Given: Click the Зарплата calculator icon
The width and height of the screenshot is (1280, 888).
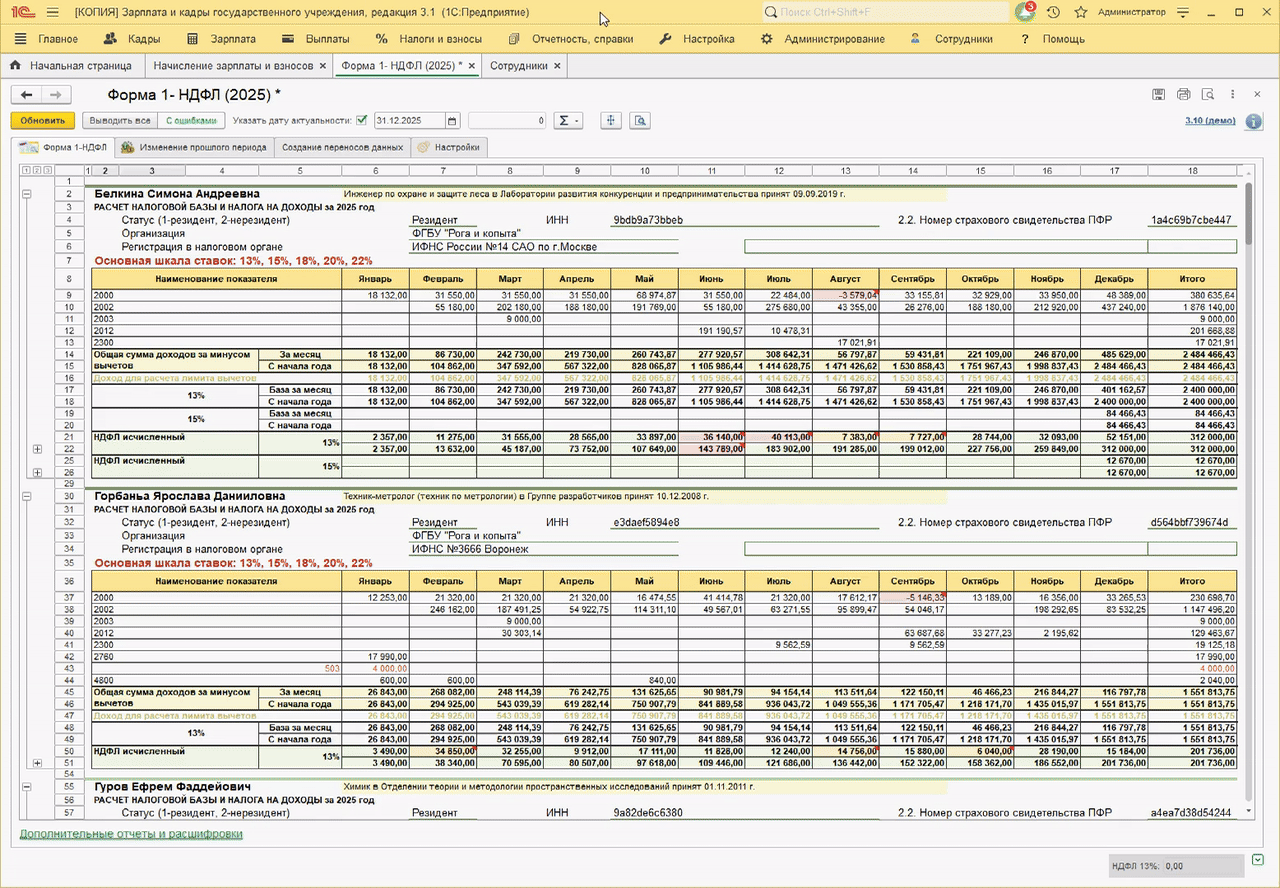Looking at the screenshot, I should point(193,39).
